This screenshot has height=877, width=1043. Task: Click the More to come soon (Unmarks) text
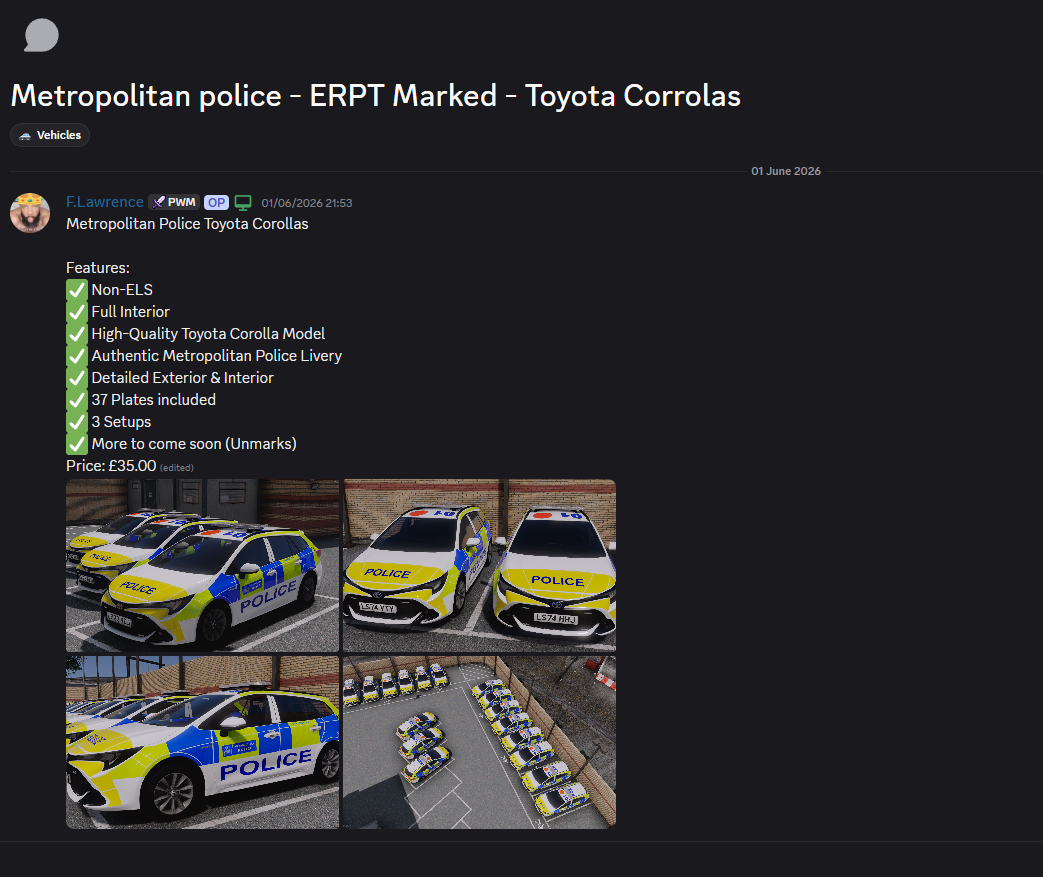pos(194,444)
